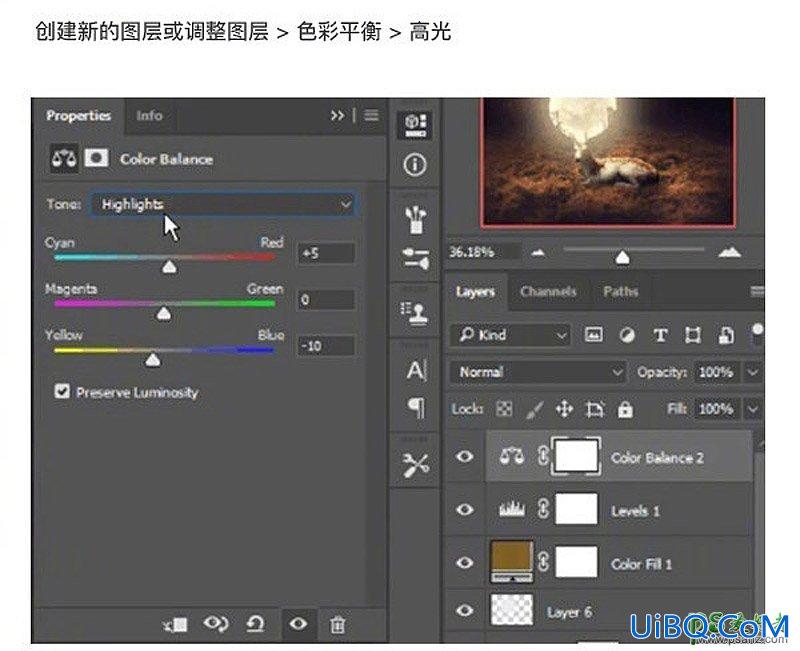Open the Libraries panel icon
This screenshot has height=651, width=800.
pos(415,125)
